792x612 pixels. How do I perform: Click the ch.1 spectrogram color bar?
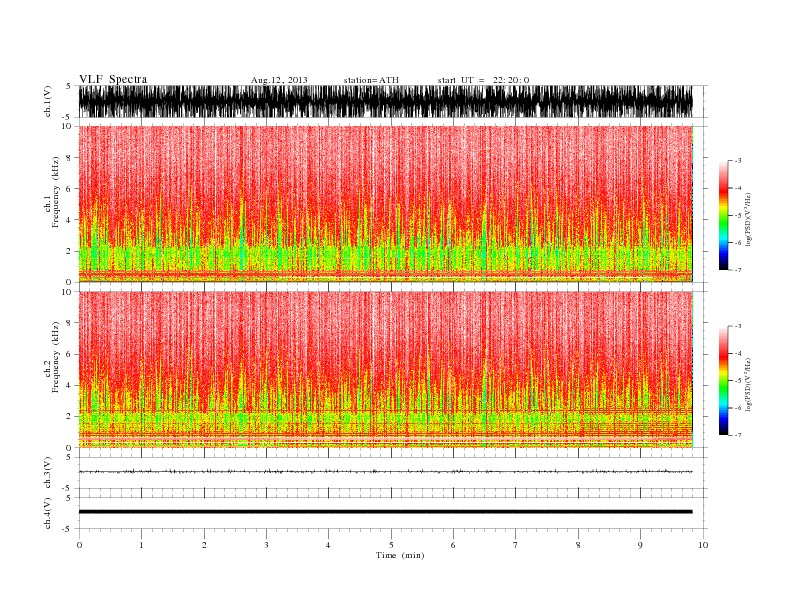click(723, 215)
